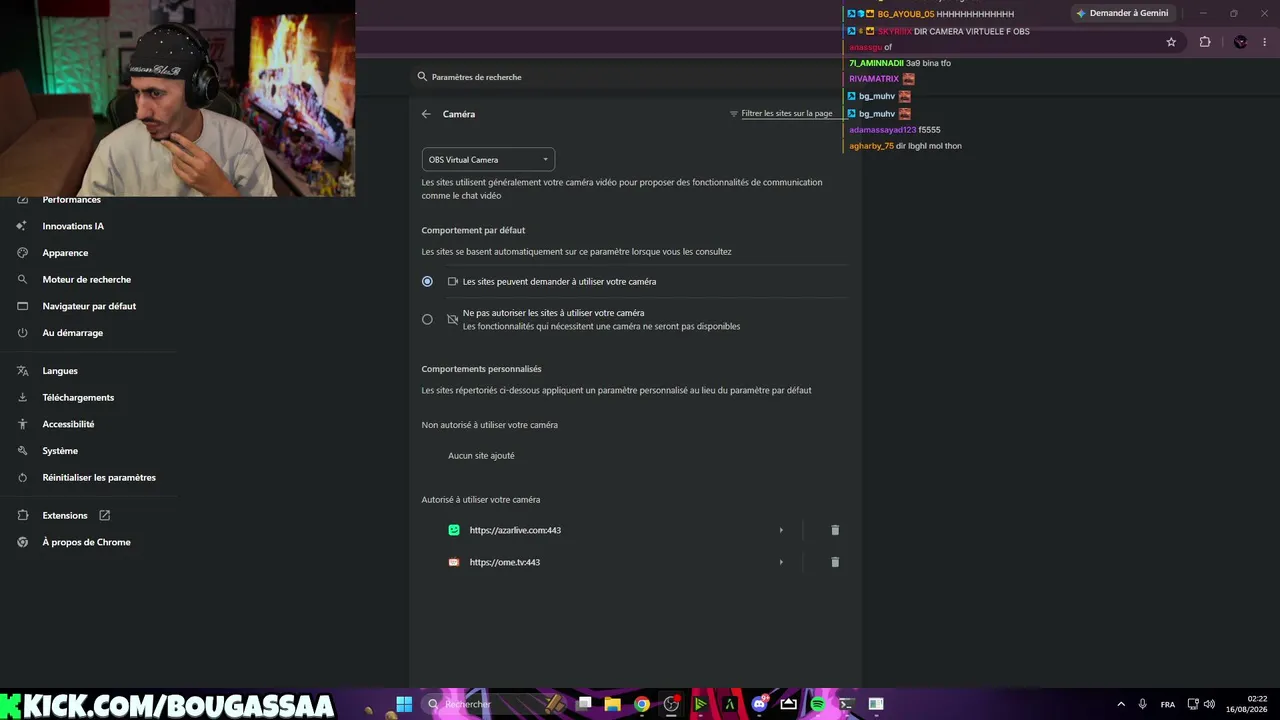Click chat username SKYRIIIX
1280x720 pixels.
click(x=895, y=31)
